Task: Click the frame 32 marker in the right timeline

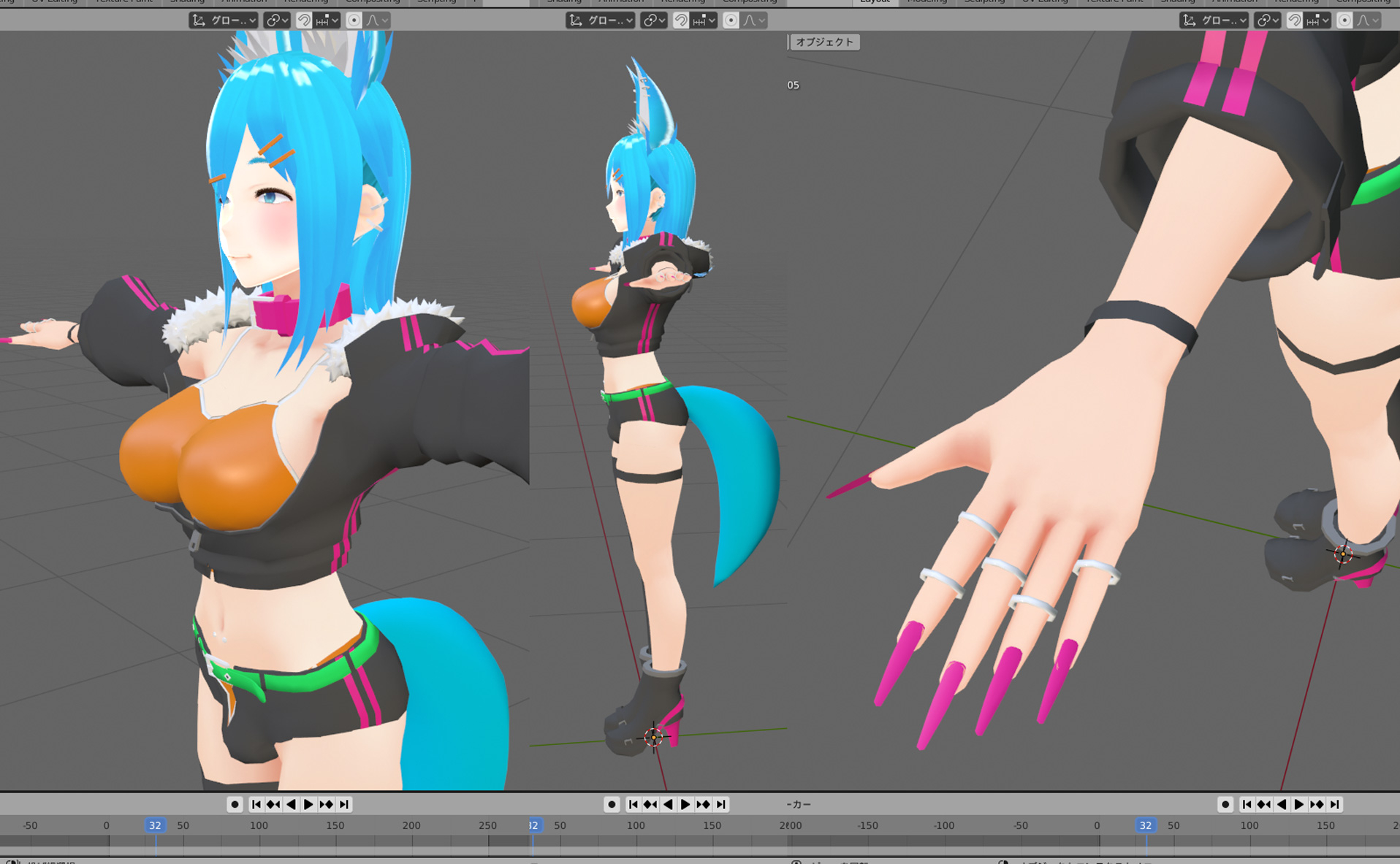Action: pyautogui.click(x=1145, y=825)
